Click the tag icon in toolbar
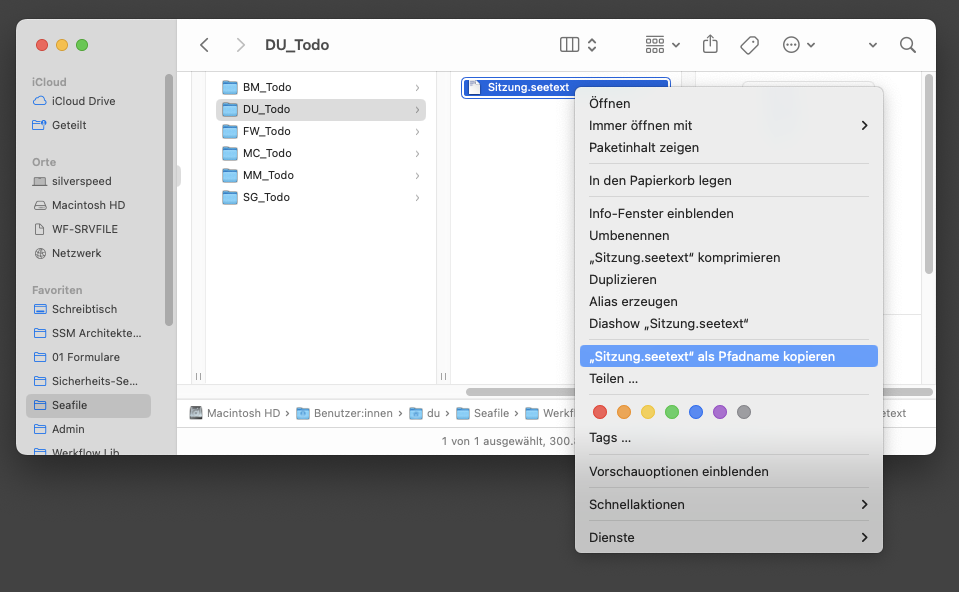The width and height of the screenshot is (959, 592). click(749, 45)
